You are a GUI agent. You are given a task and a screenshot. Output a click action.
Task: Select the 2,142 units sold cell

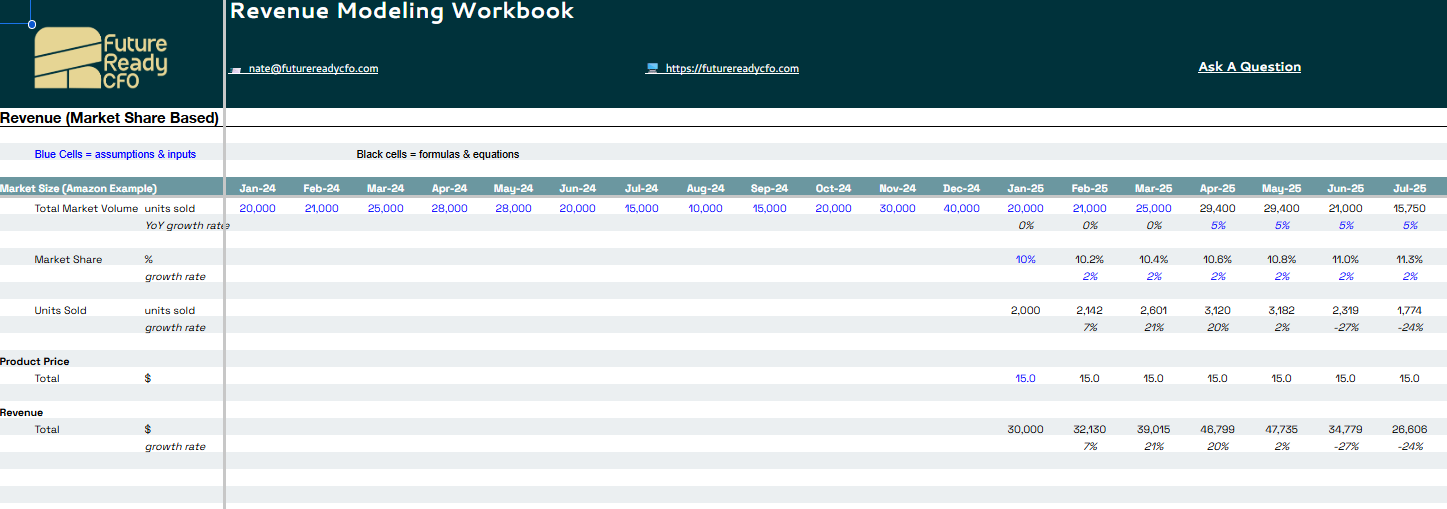[1090, 310]
